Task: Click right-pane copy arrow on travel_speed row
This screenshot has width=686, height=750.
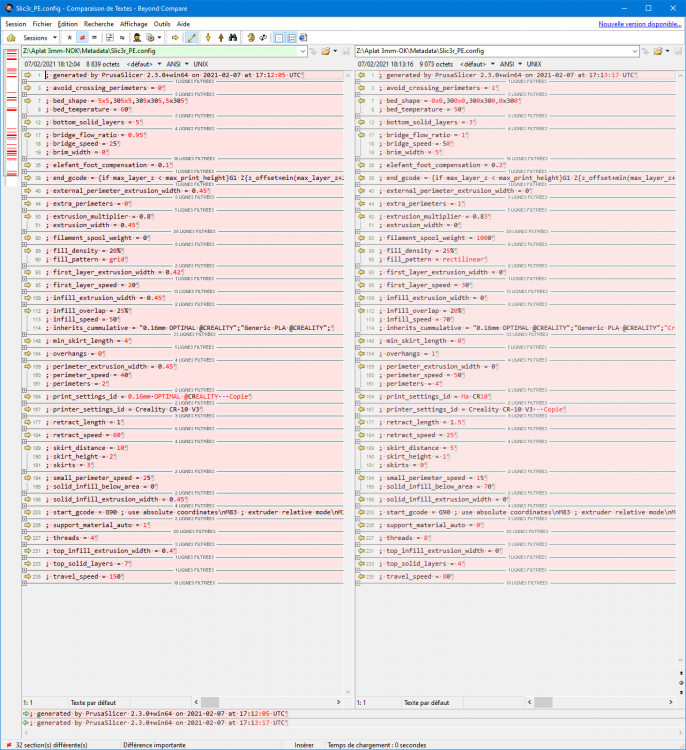Action: coord(362,576)
